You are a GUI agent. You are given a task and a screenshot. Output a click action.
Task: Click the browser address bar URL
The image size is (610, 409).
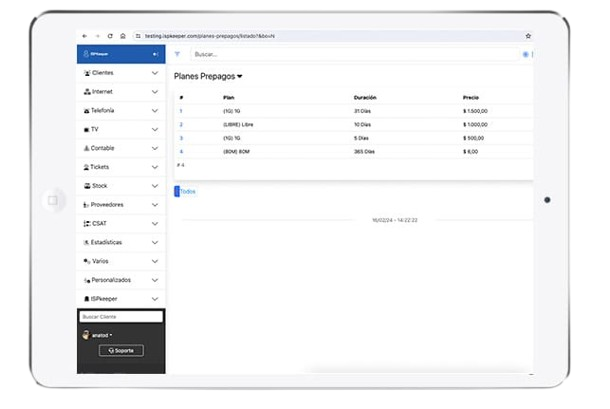[210, 36]
